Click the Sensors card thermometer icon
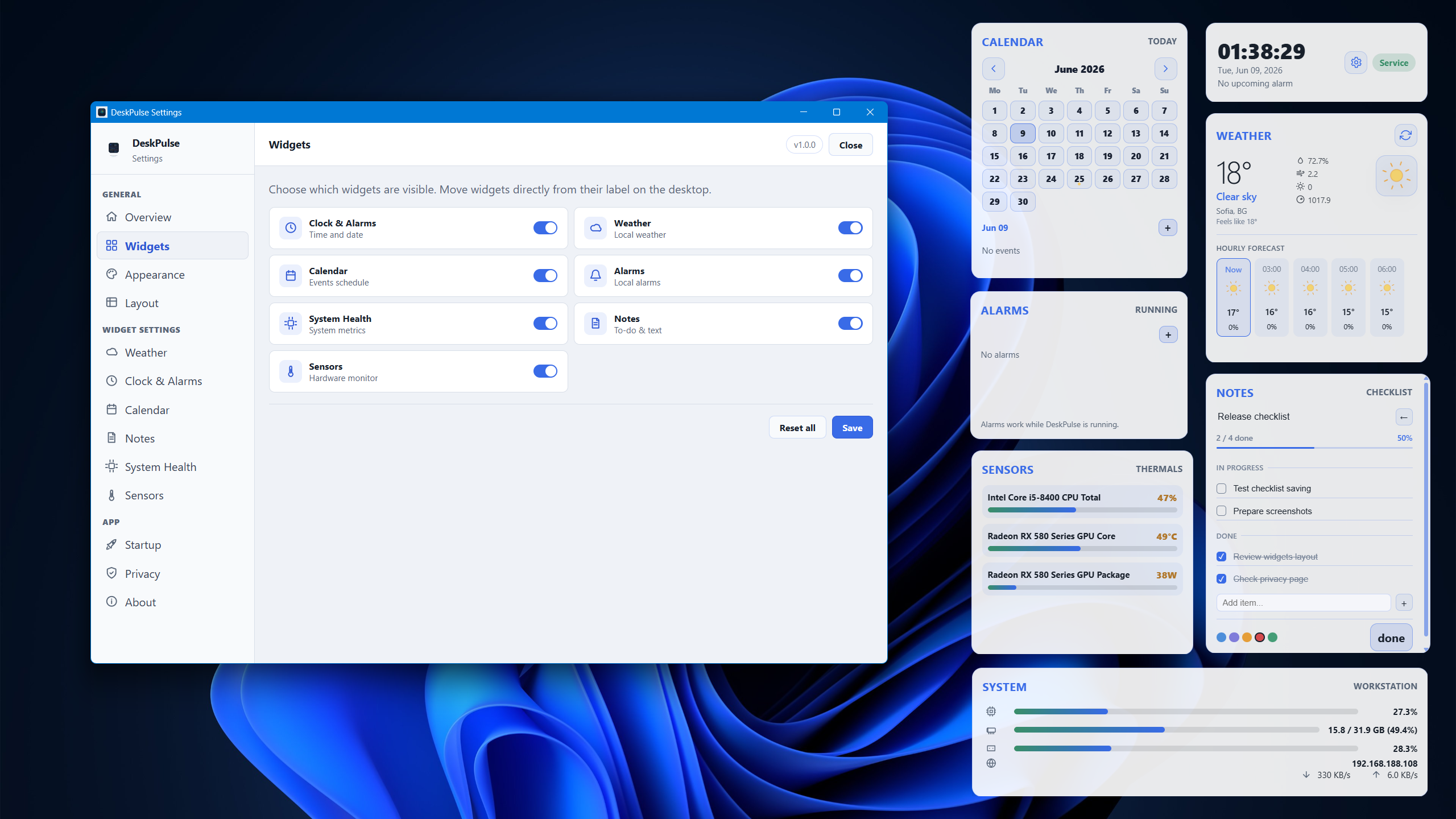Viewport: 1456px width, 819px height. [291, 371]
